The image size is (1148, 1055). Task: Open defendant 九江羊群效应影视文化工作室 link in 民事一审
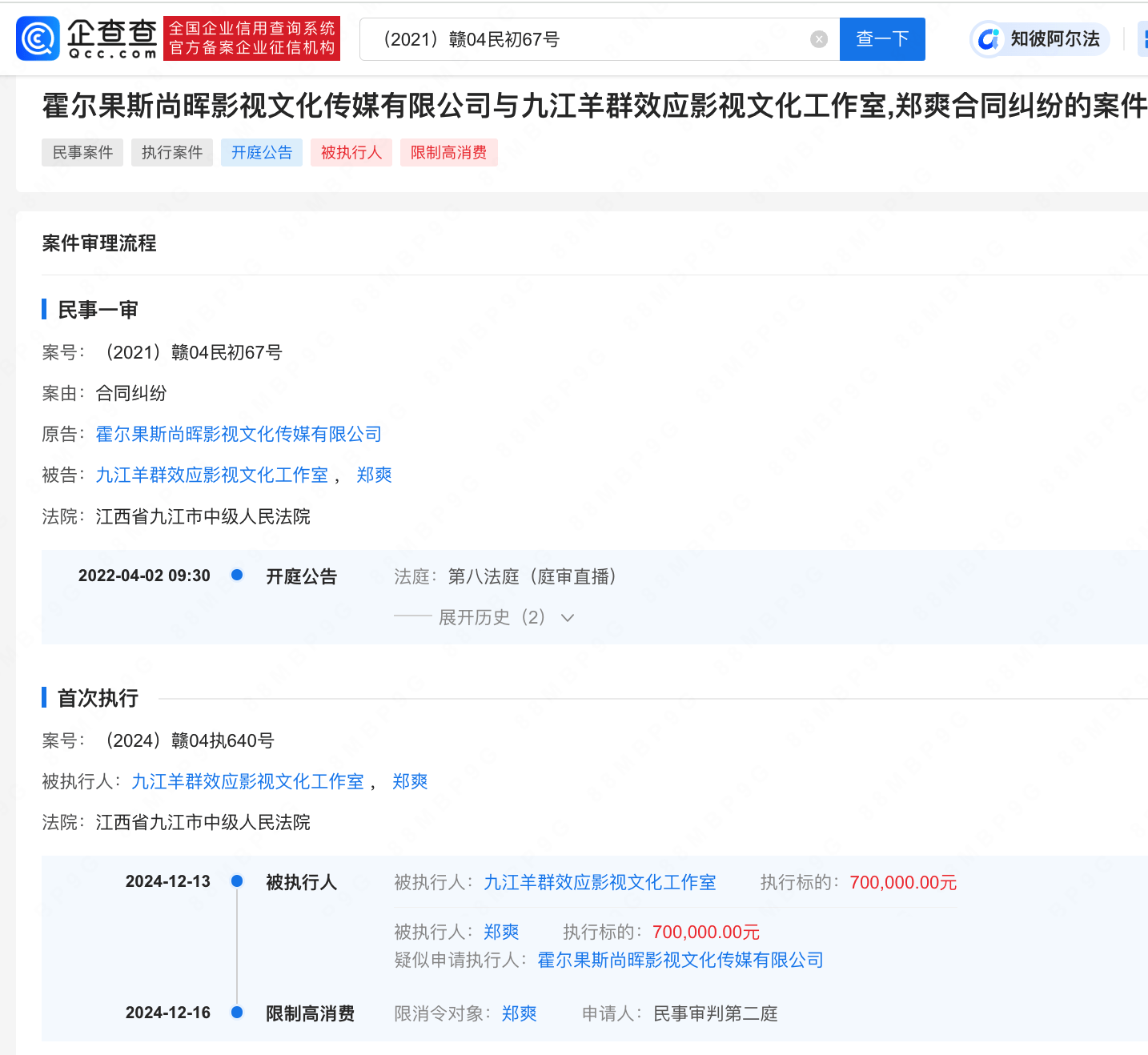[x=212, y=475]
